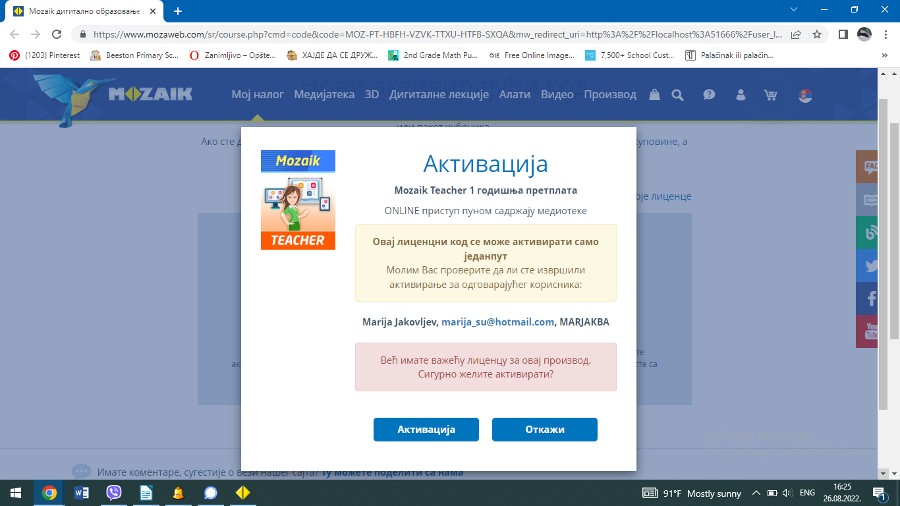Bookmark this page with the star icon
This screenshot has width=900, height=506.
pos(817,34)
